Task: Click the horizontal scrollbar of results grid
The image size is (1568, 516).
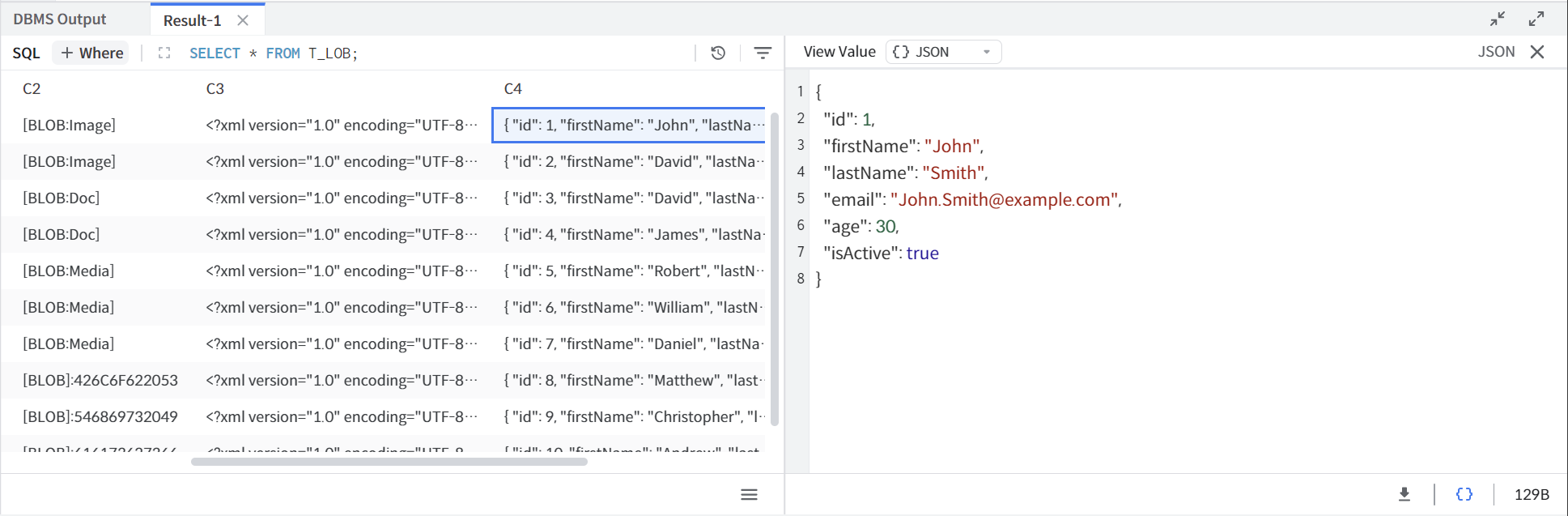Action: [x=389, y=462]
